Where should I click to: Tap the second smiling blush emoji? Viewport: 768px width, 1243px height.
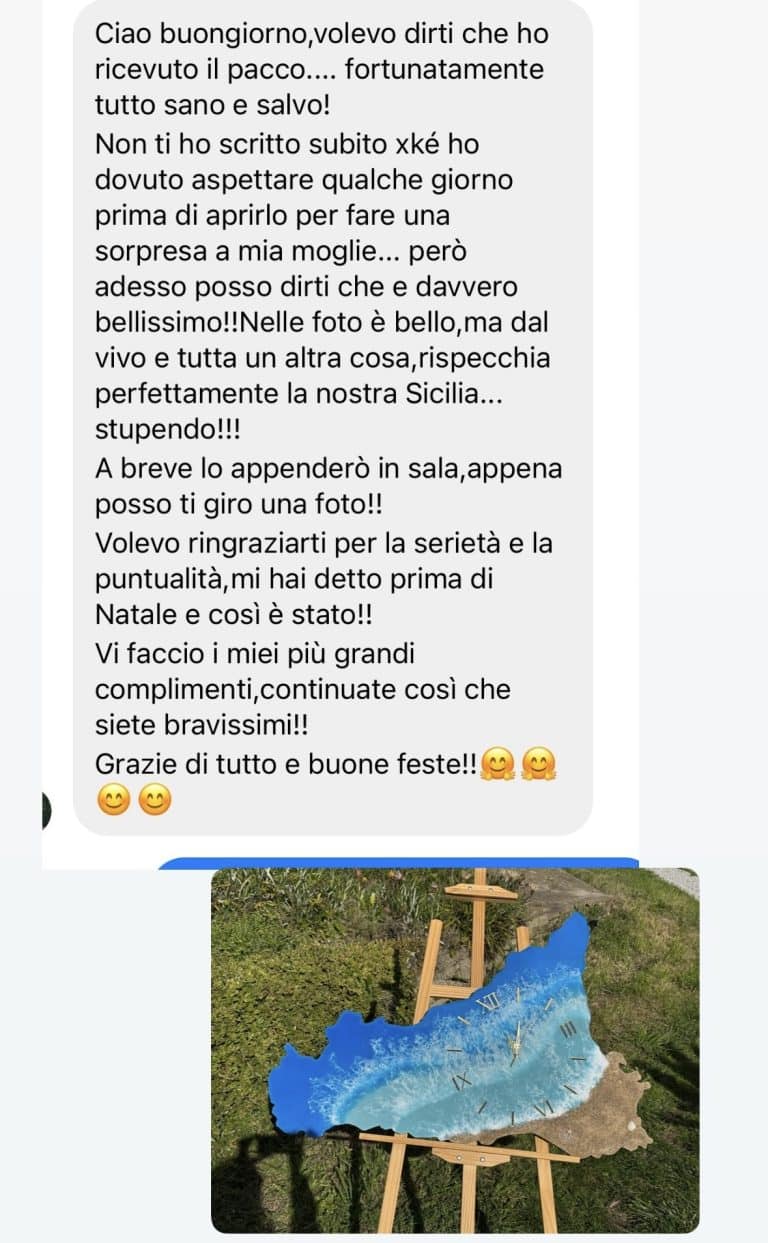pyautogui.click(x=155, y=800)
